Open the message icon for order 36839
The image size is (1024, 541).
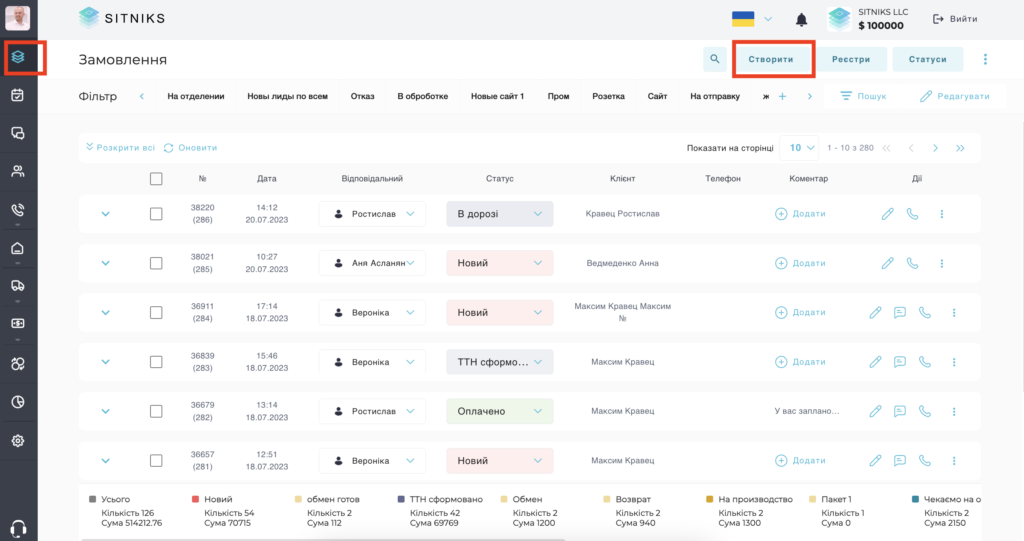(900, 362)
